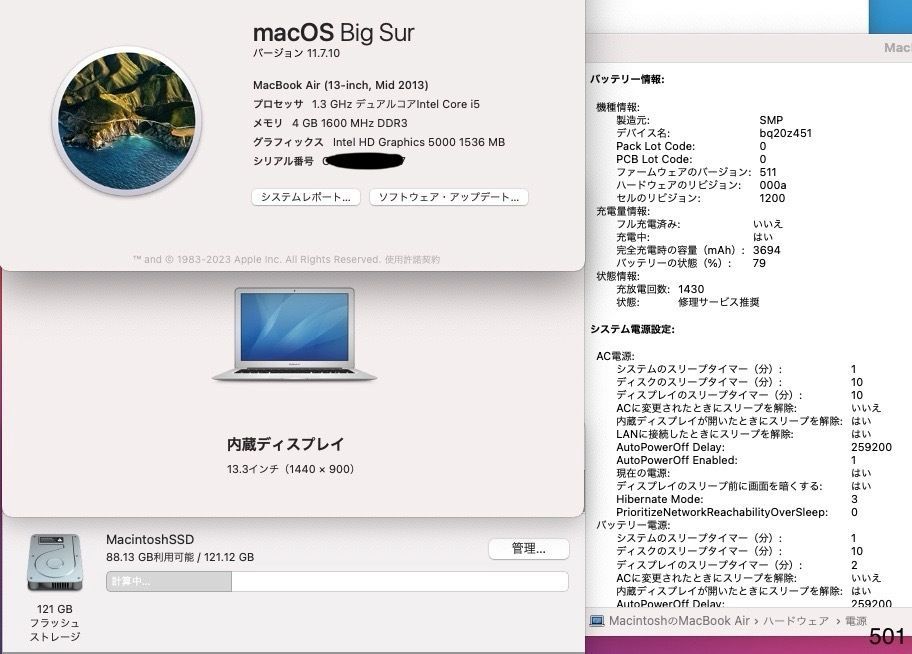The height and width of the screenshot is (654, 912).
Task: Click the メモリ 4 GB line
Action: [330, 123]
